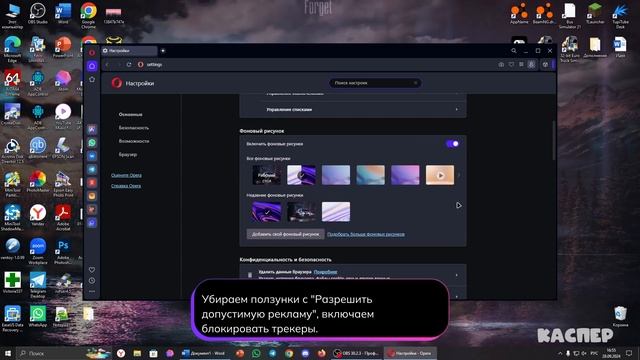Open bookmarks star icon in Opera sidebar
640x360 pixels.
pos(92,79)
